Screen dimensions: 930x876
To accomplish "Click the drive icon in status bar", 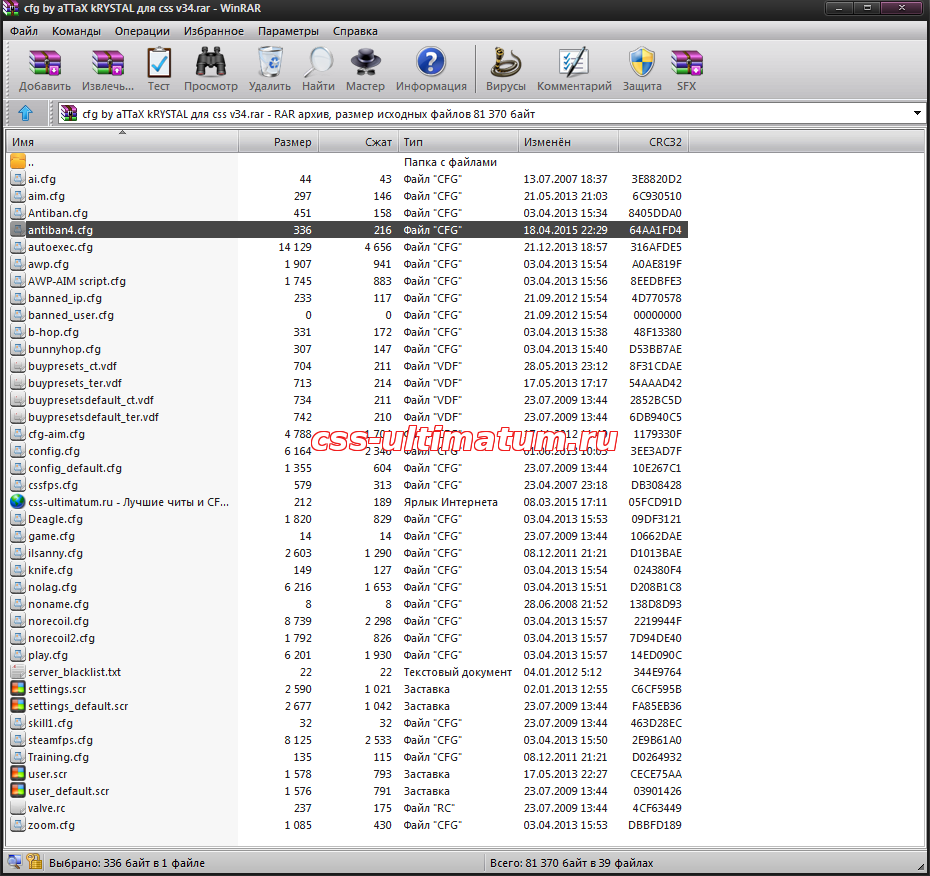I will [14, 862].
